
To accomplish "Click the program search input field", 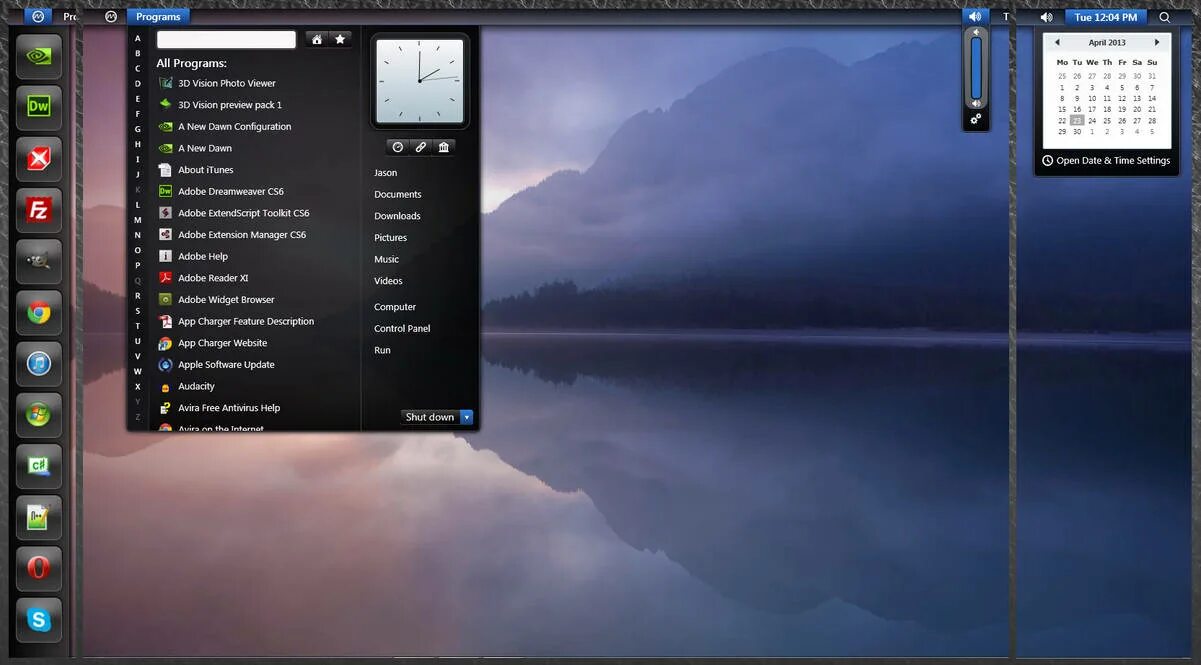I will (x=226, y=39).
